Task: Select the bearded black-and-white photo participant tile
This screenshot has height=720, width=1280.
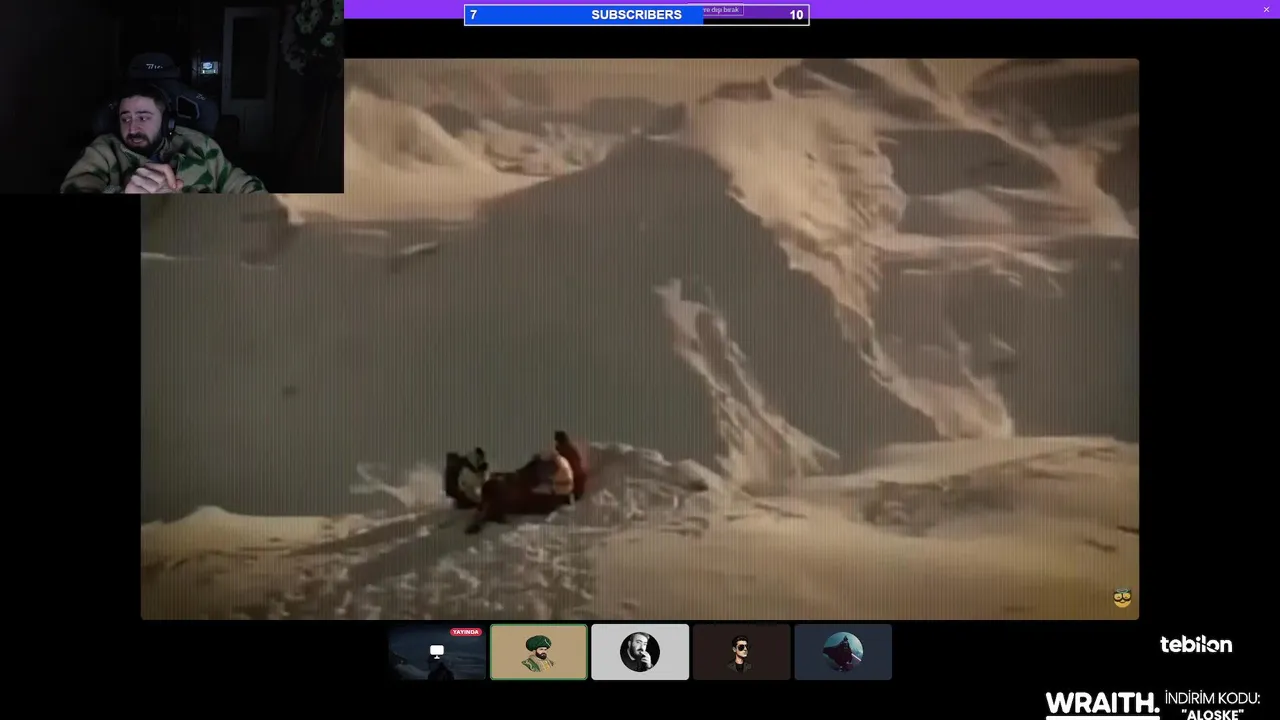Action: (640, 652)
